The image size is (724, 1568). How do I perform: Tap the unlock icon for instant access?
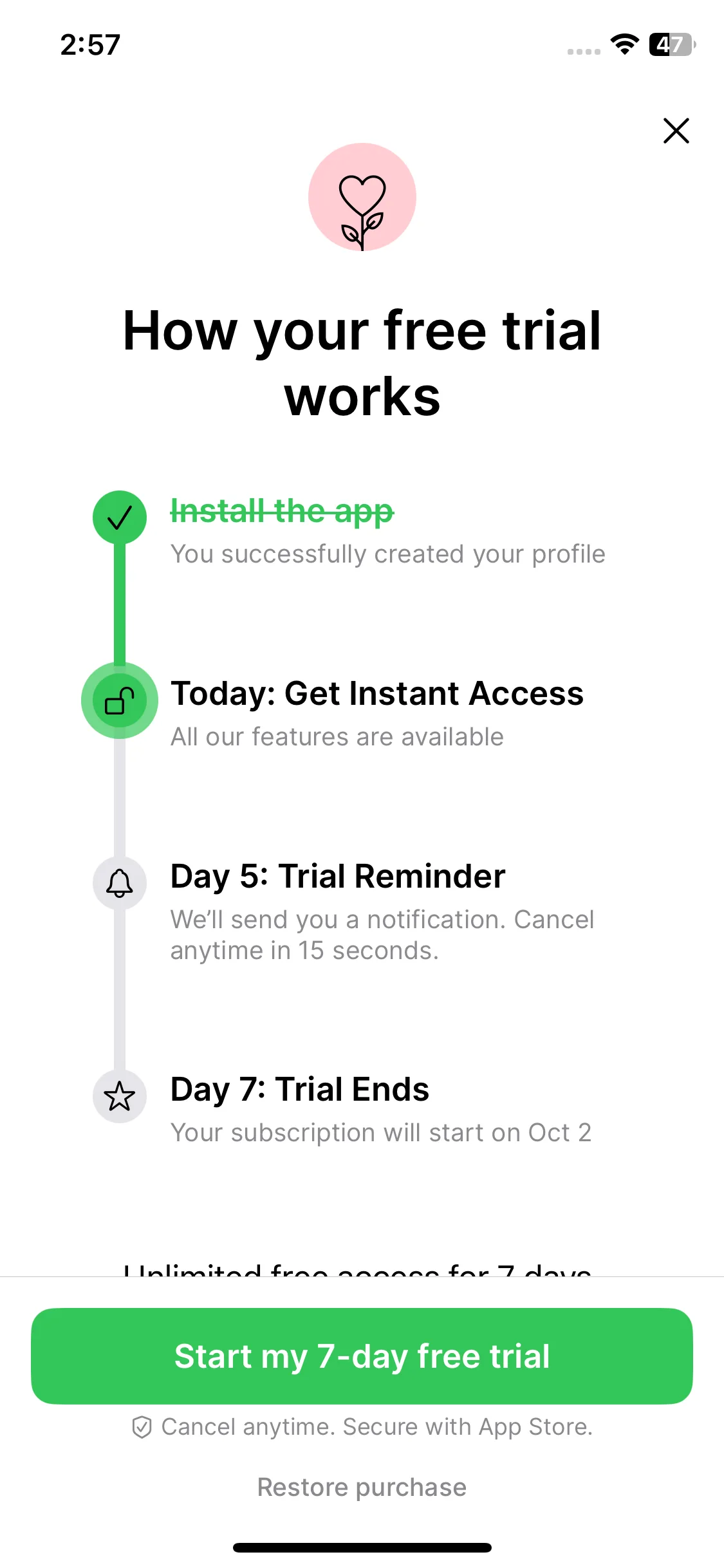coord(120,700)
